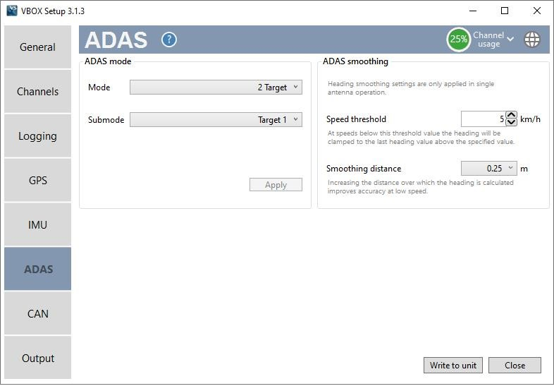Viewport: 554px width, 385px height.
Task: Click the Write to unit button
Action: pyautogui.click(x=453, y=365)
